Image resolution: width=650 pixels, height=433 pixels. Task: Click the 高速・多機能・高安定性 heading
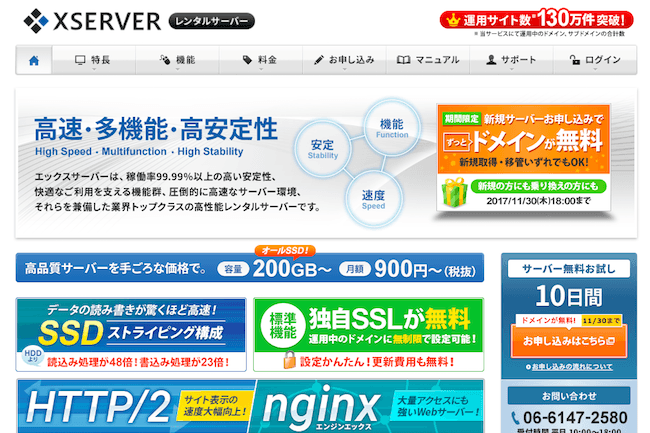coord(156,129)
